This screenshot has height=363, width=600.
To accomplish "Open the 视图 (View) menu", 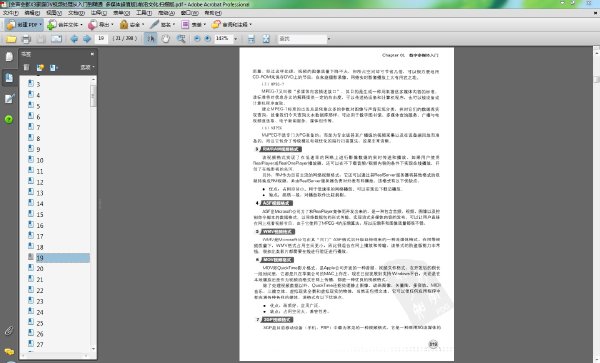I will (x=54, y=13).
